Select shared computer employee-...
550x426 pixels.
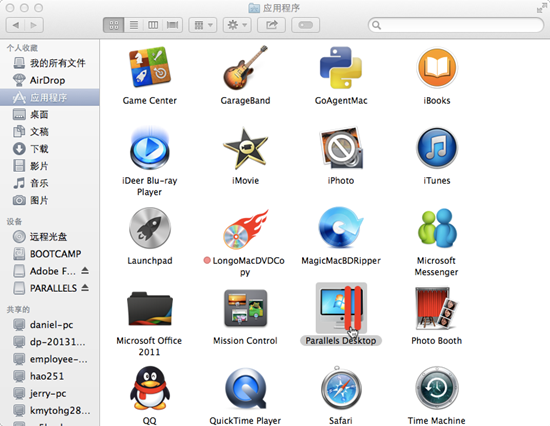click(x=49, y=359)
